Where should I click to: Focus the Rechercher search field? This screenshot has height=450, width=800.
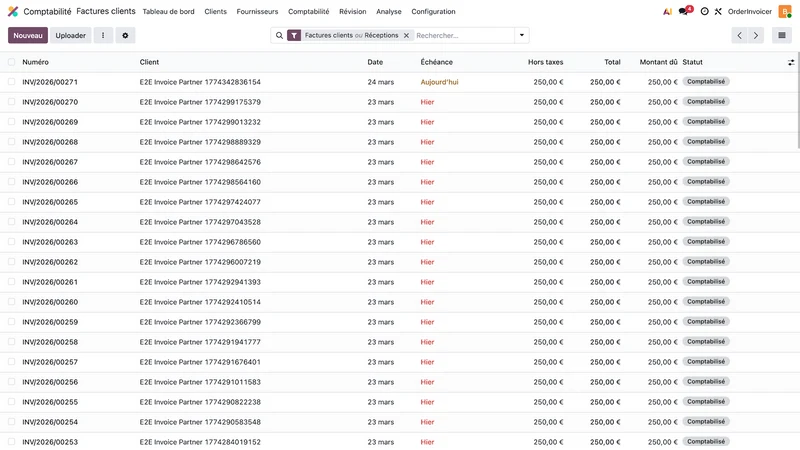[463, 35]
